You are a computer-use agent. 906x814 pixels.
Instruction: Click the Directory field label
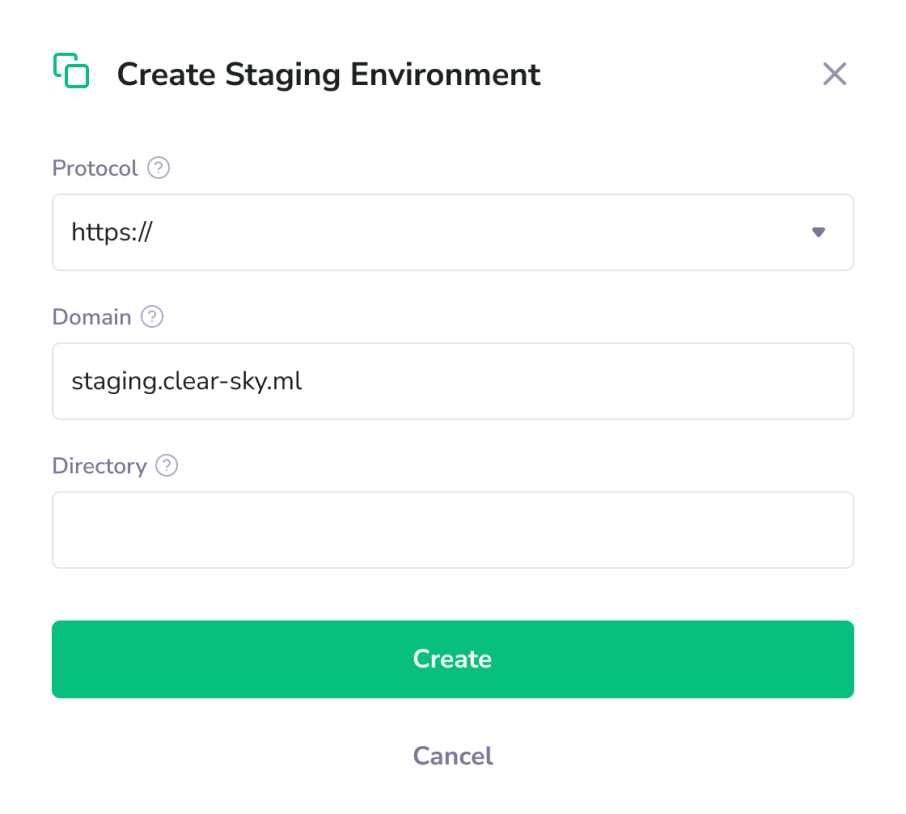coord(100,466)
